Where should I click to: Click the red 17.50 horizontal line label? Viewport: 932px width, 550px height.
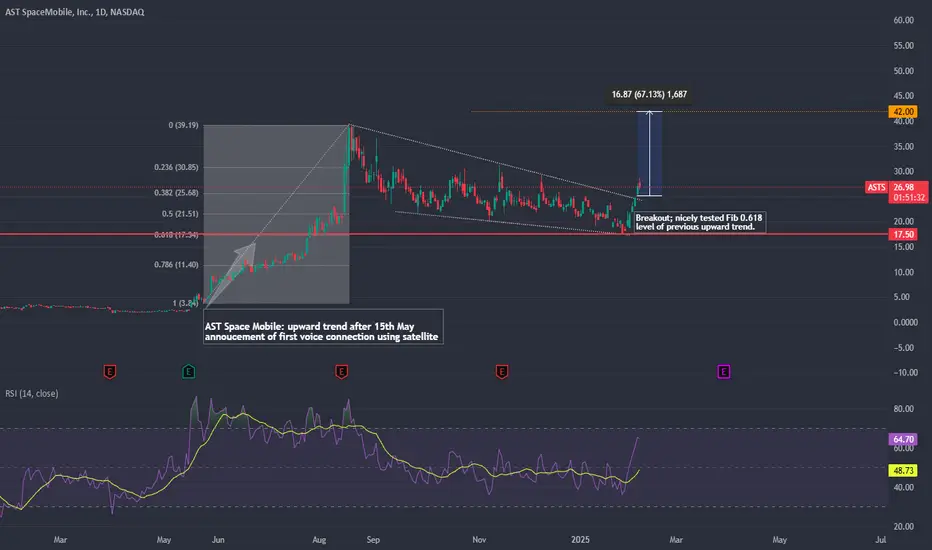[903, 234]
